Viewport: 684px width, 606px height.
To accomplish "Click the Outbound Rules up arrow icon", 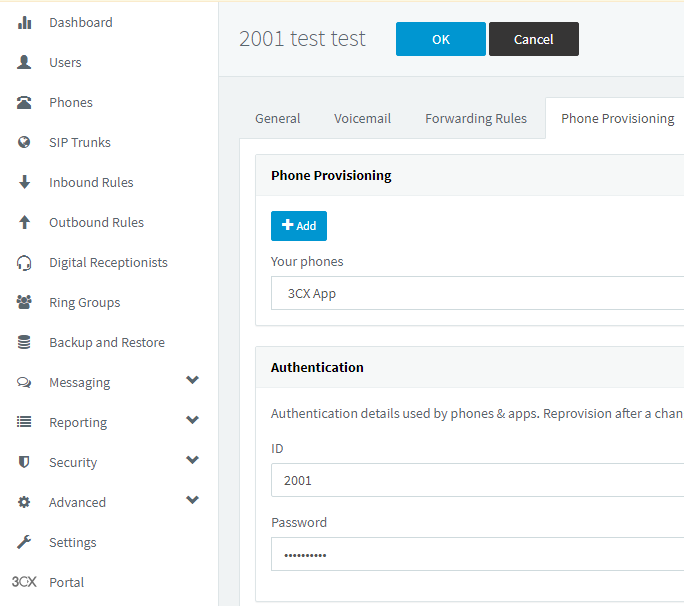I will point(24,223).
